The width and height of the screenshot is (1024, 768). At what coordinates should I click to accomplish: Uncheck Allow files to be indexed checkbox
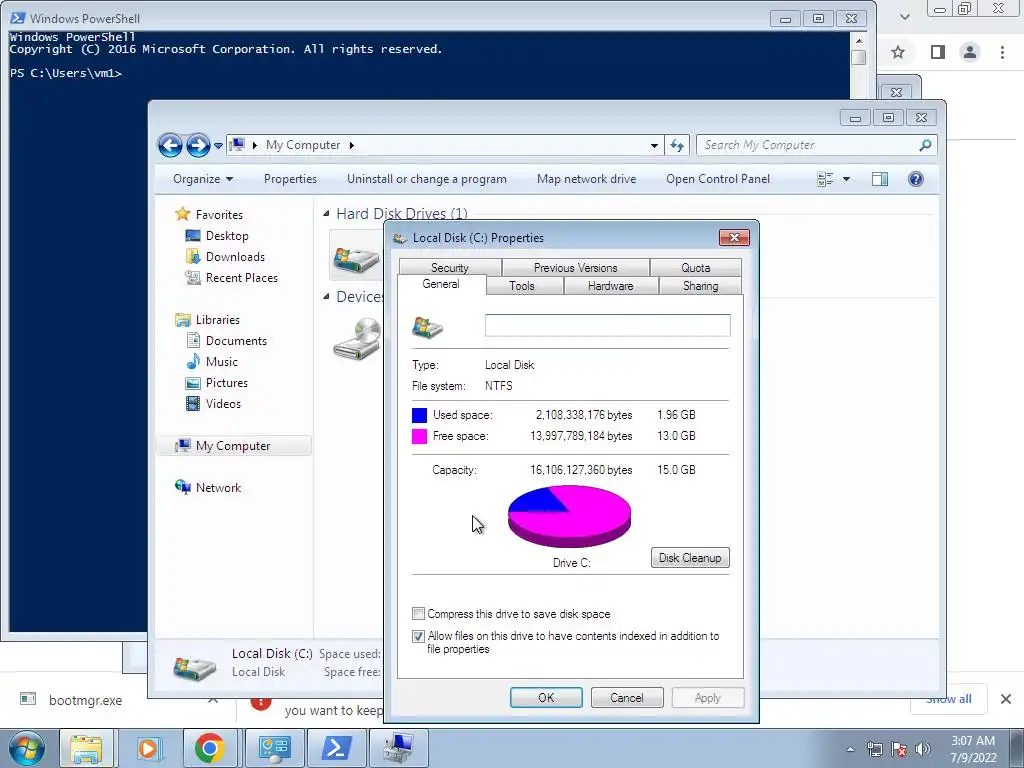tap(418, 636)
